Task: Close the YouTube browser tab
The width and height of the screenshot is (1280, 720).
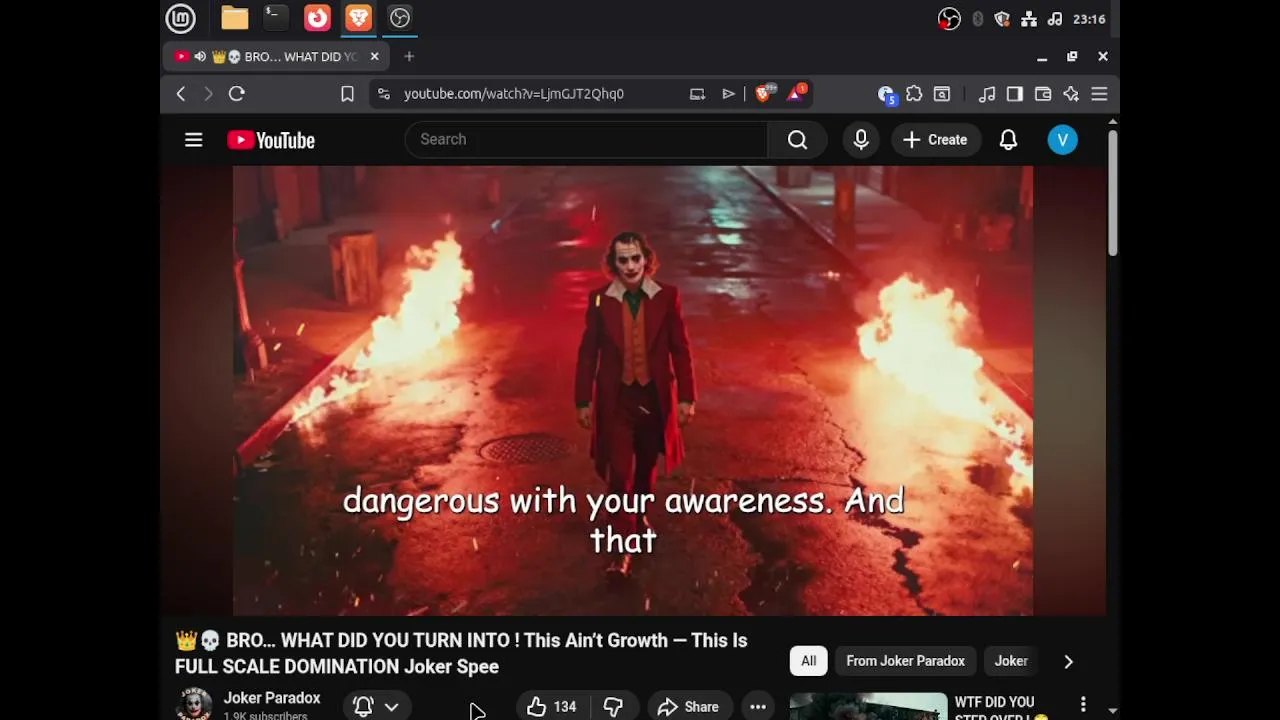Action: pos(375,57)
